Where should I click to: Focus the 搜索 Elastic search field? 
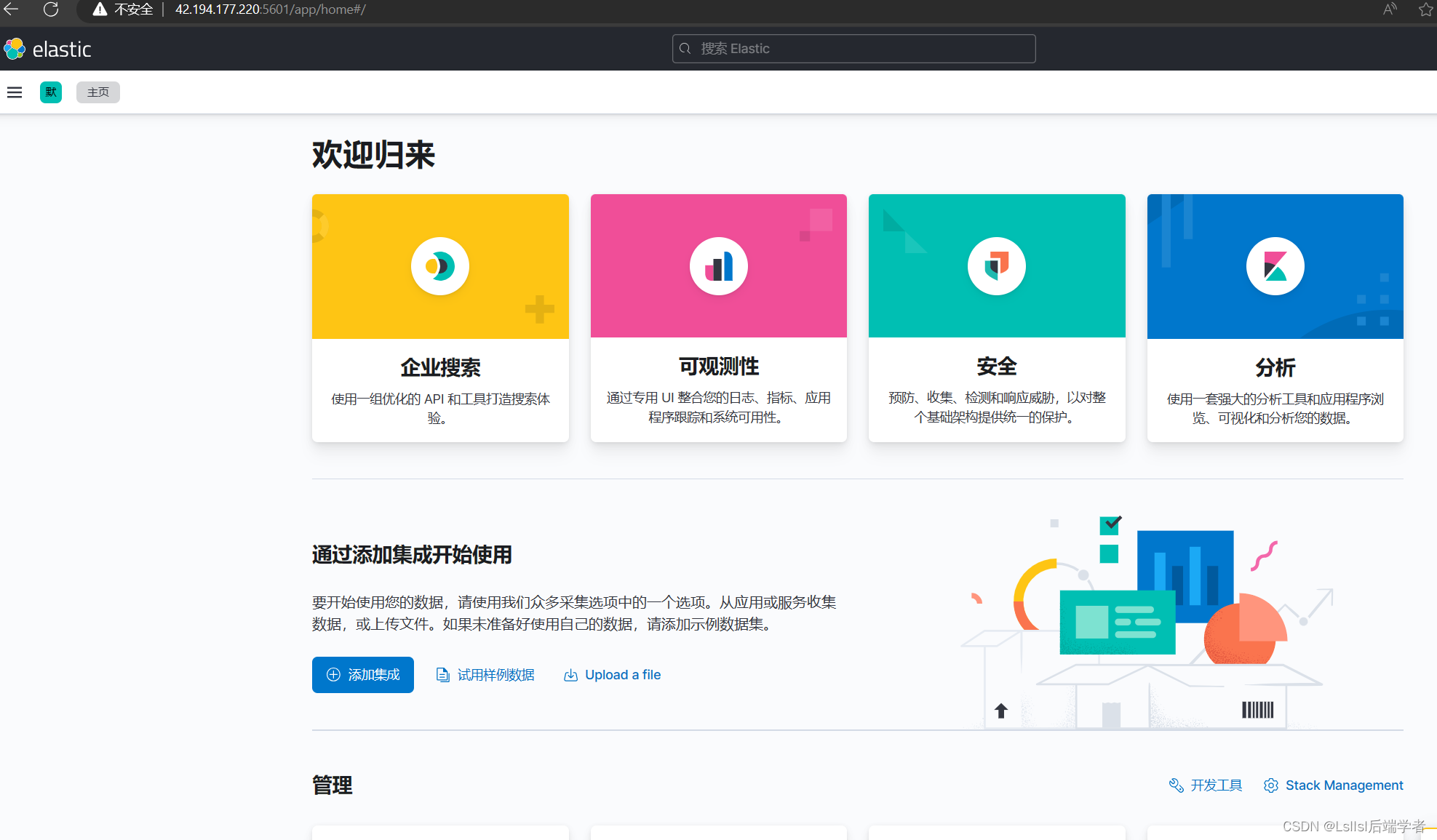pos(853,49)
